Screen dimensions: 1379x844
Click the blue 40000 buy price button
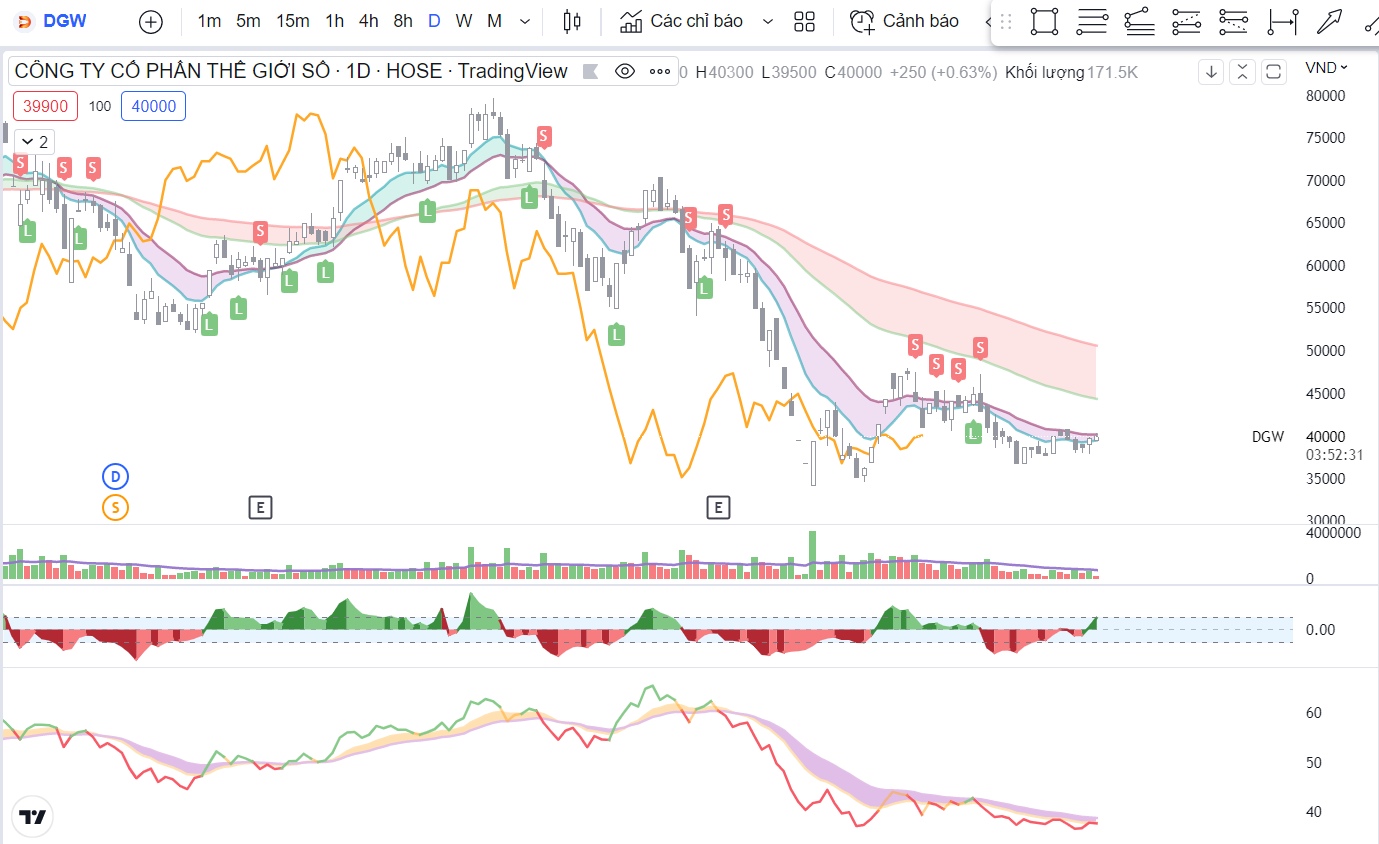pyautogui.click(x=153, y=106)
